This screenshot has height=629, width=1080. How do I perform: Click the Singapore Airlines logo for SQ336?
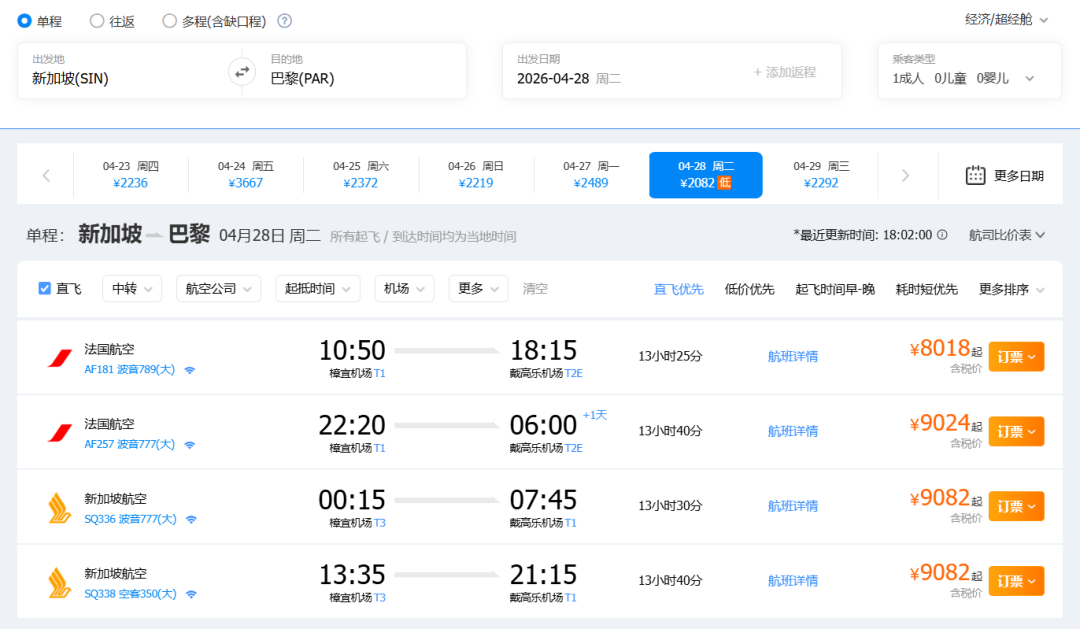tap(60, 507)
